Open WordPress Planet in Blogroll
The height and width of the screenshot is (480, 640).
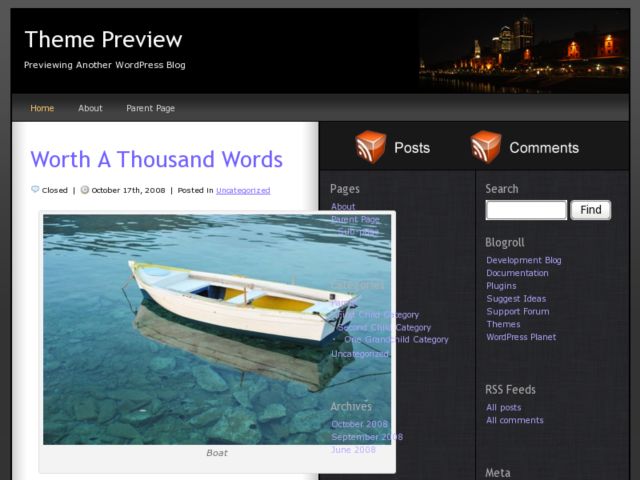pyautogui.click(x=521, y=337)
